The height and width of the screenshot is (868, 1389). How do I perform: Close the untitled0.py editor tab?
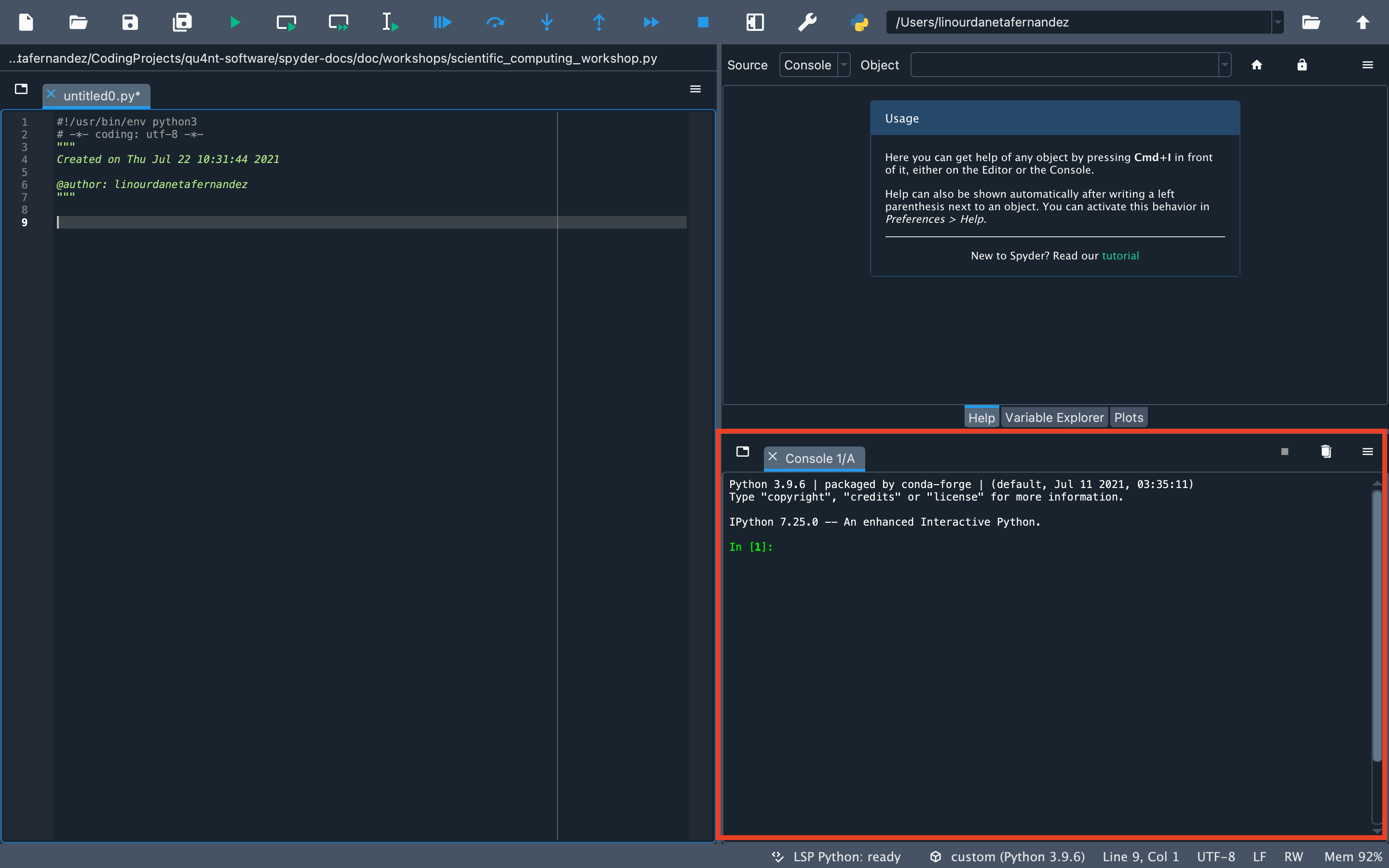(x=51, y=95)
